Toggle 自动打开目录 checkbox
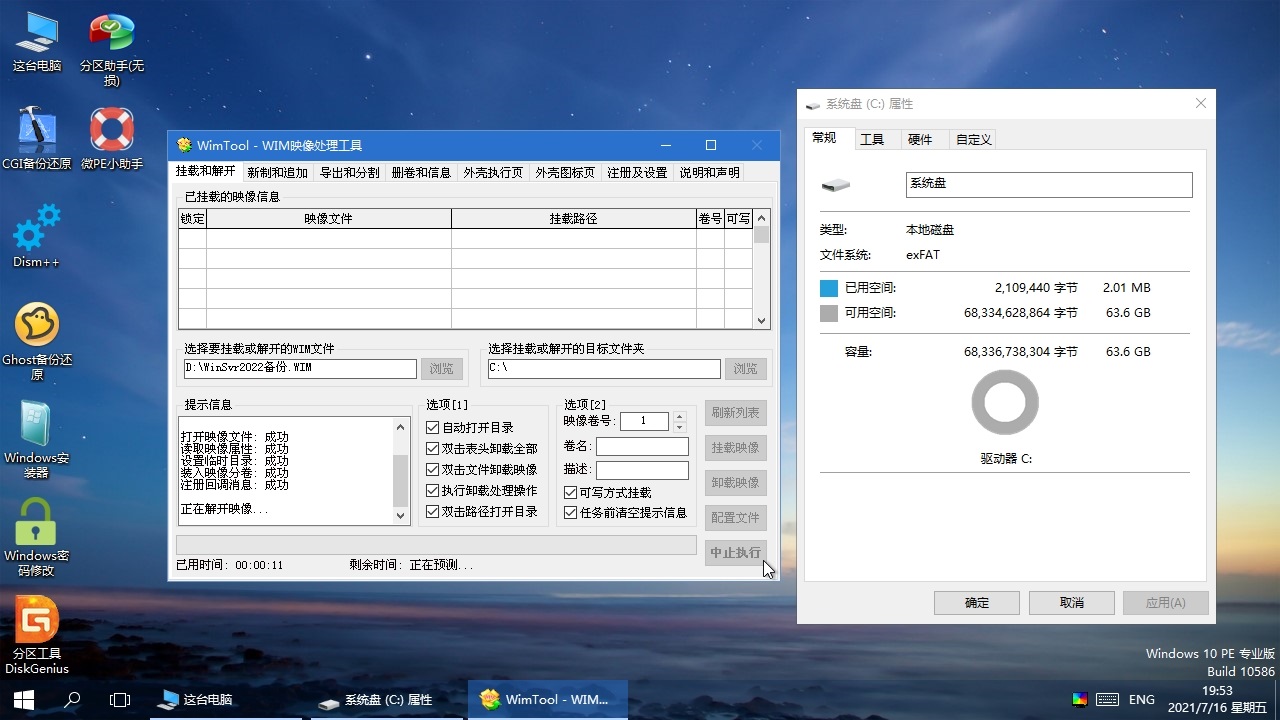 click(433, 428)
